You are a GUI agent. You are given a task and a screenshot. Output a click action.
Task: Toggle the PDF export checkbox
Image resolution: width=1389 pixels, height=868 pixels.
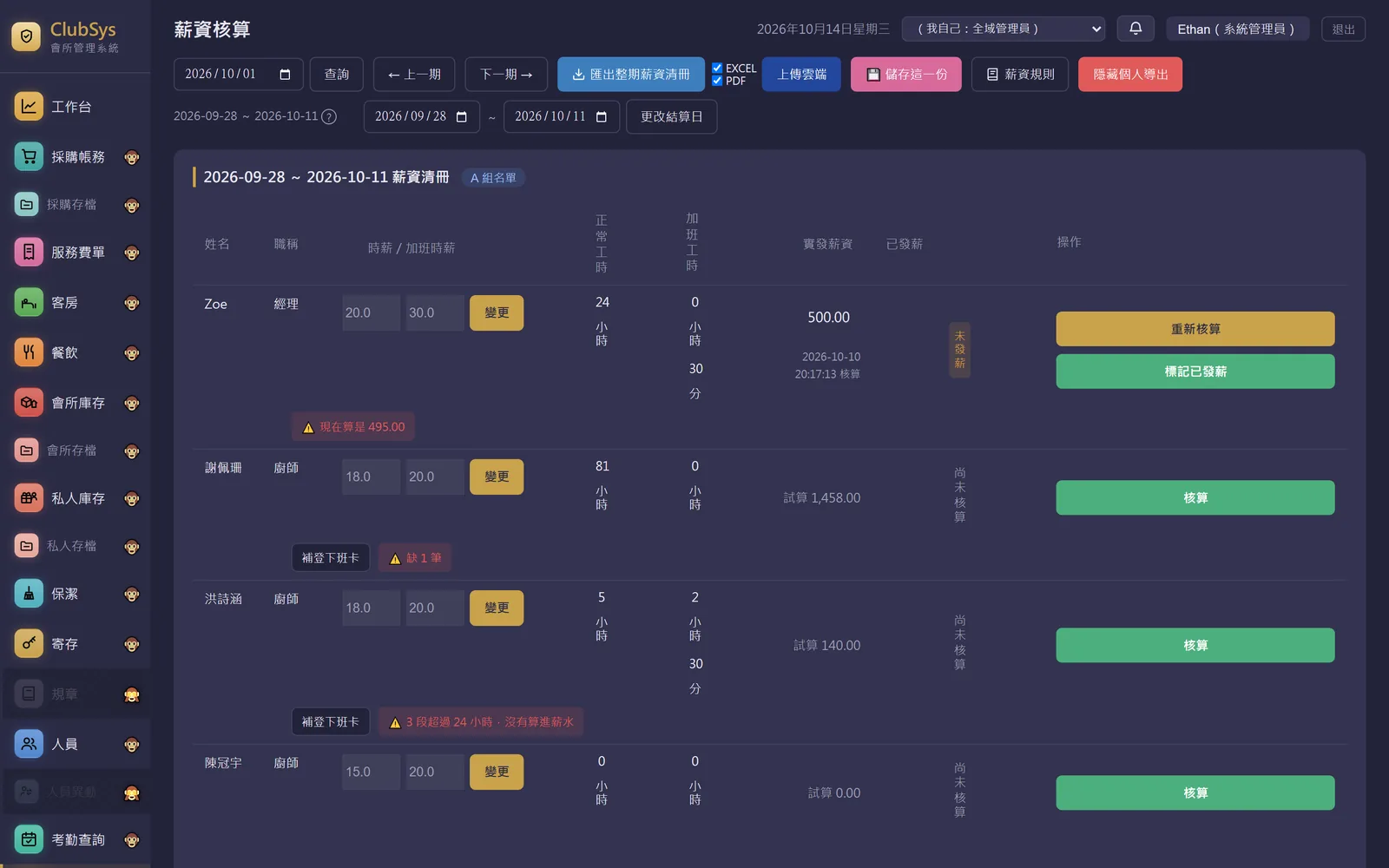pos(717,81)
